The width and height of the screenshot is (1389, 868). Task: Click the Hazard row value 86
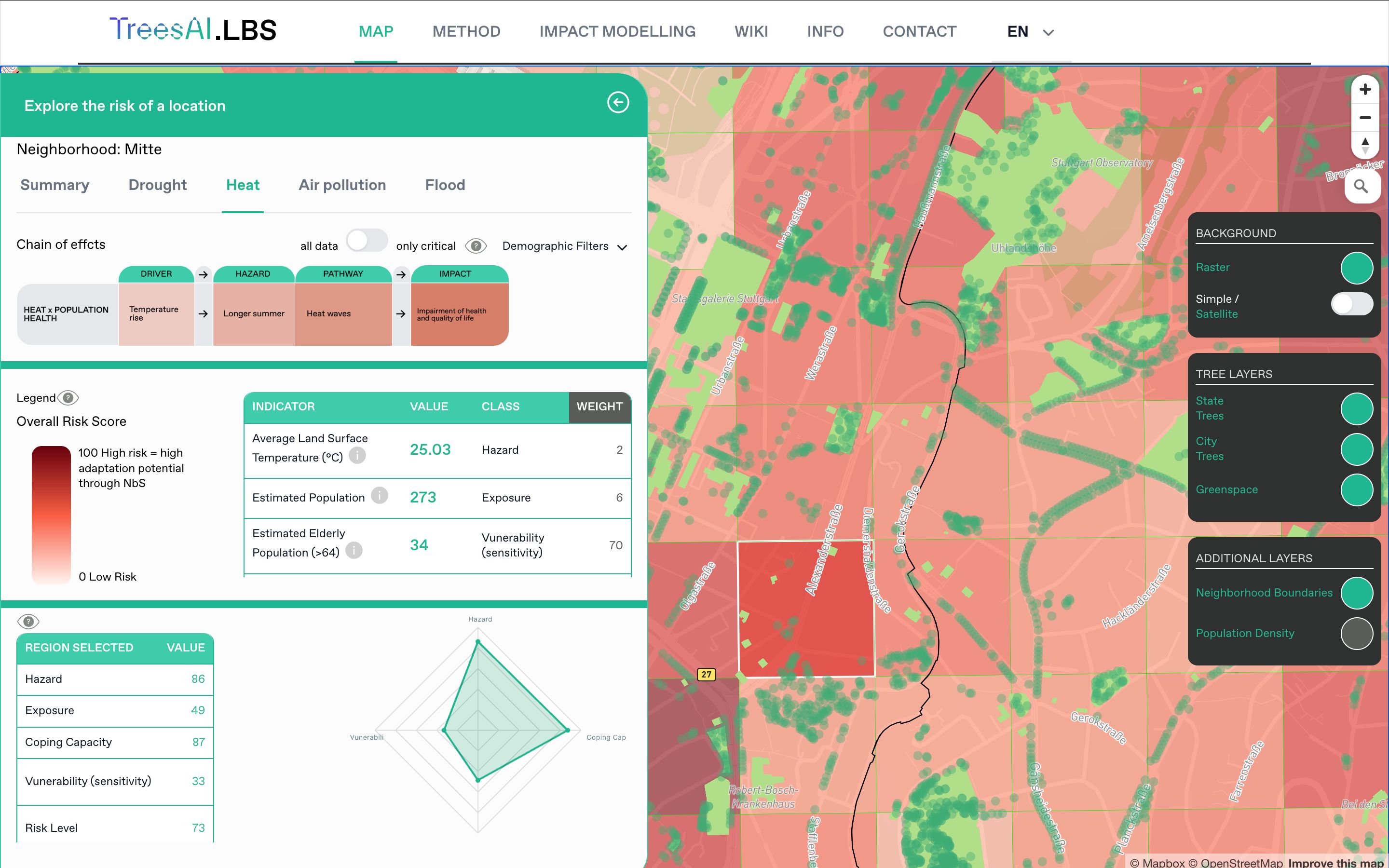[198, 678]
